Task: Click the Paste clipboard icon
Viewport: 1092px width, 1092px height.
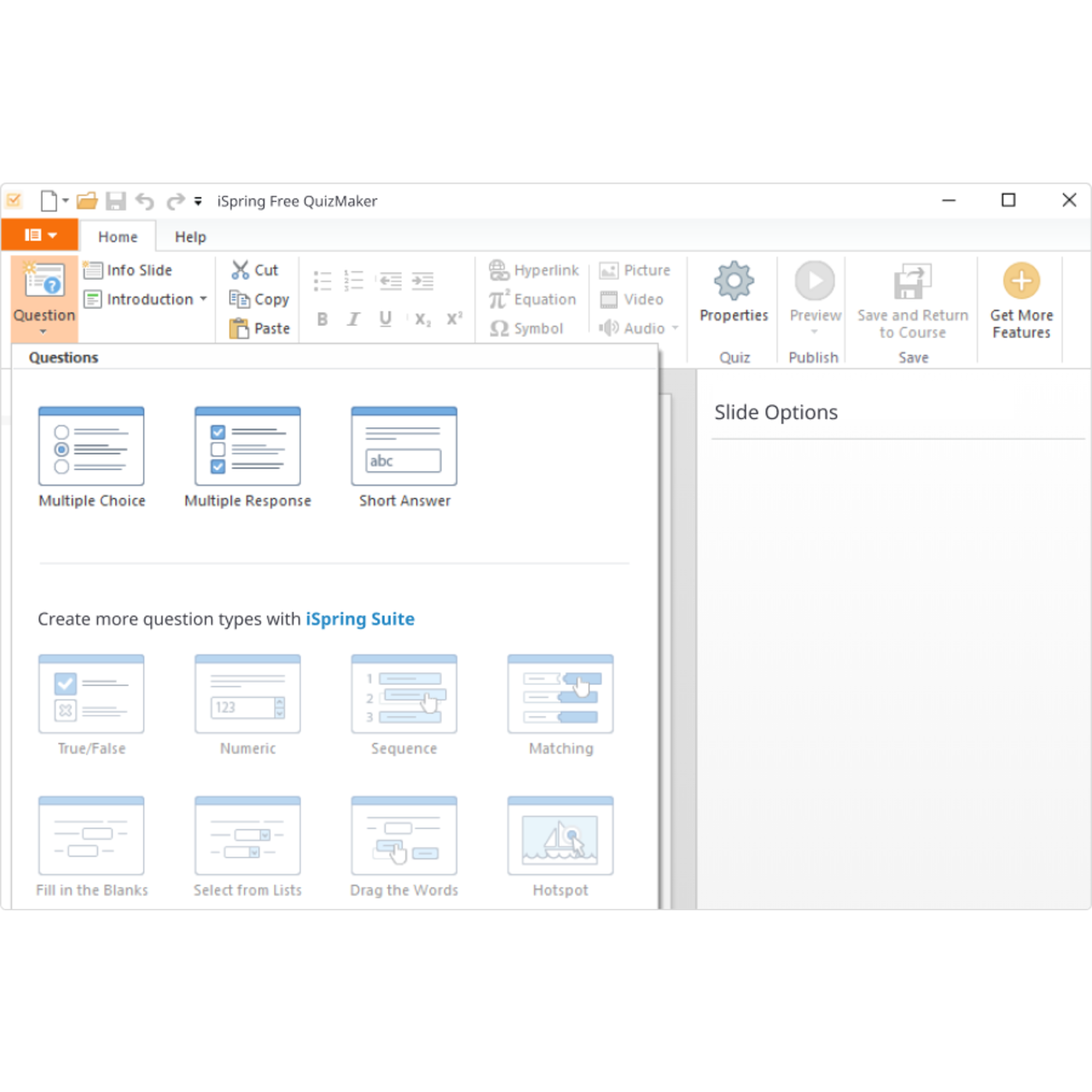Action: tap(239, 328)
